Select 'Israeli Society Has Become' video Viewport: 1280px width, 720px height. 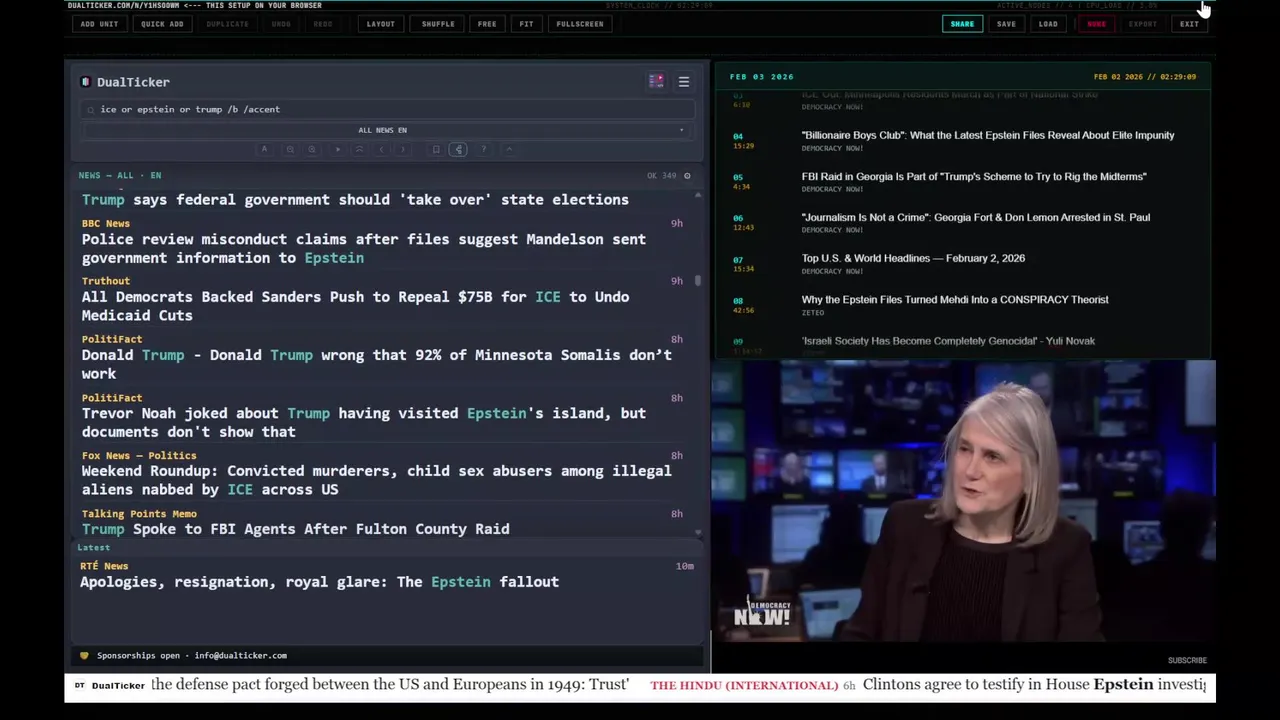pyautogui.click(x=948, y=341)
